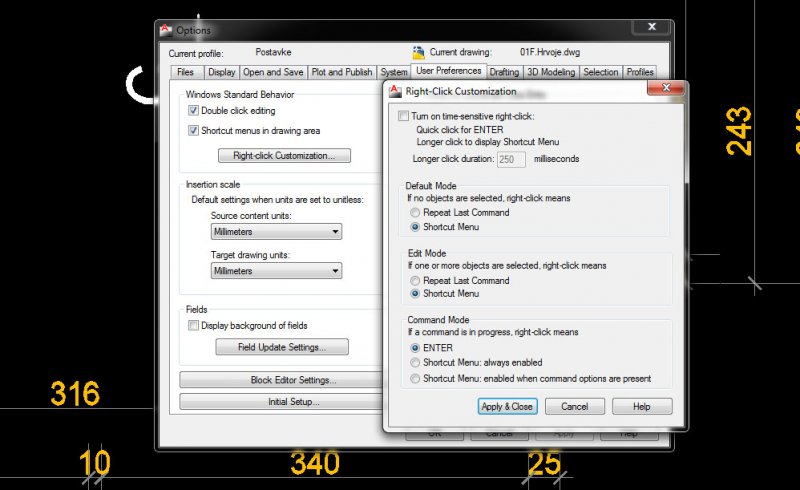Open Source content units dropdown
Image resolution: width=800 pixels, height=490 pixels.
tap(276, 232)
